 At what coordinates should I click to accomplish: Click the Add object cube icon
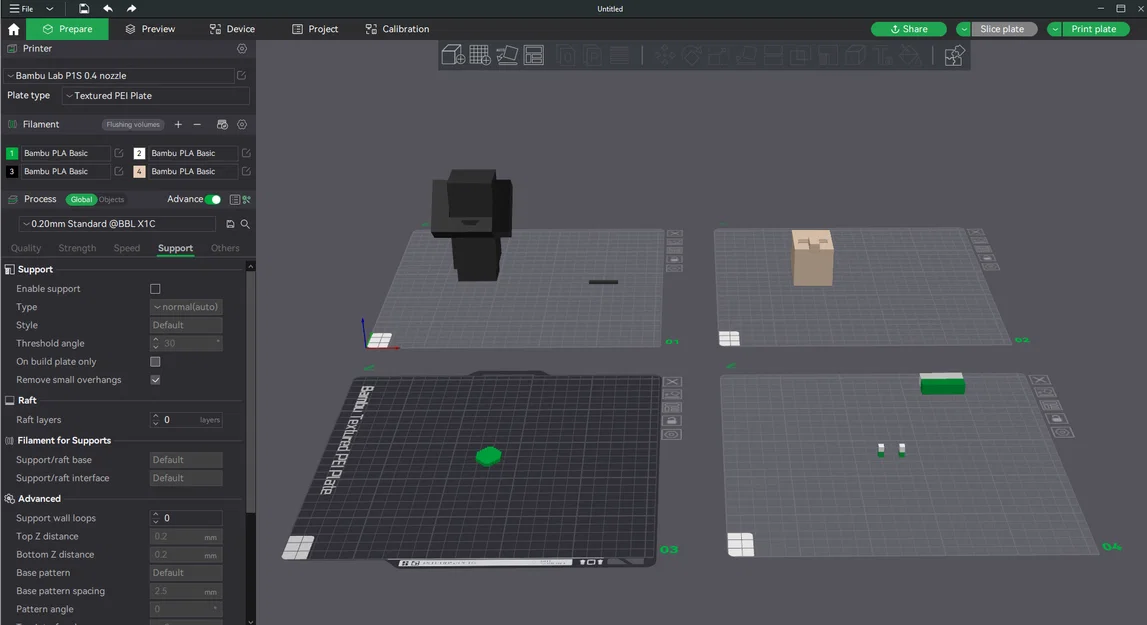click(453, 55)
